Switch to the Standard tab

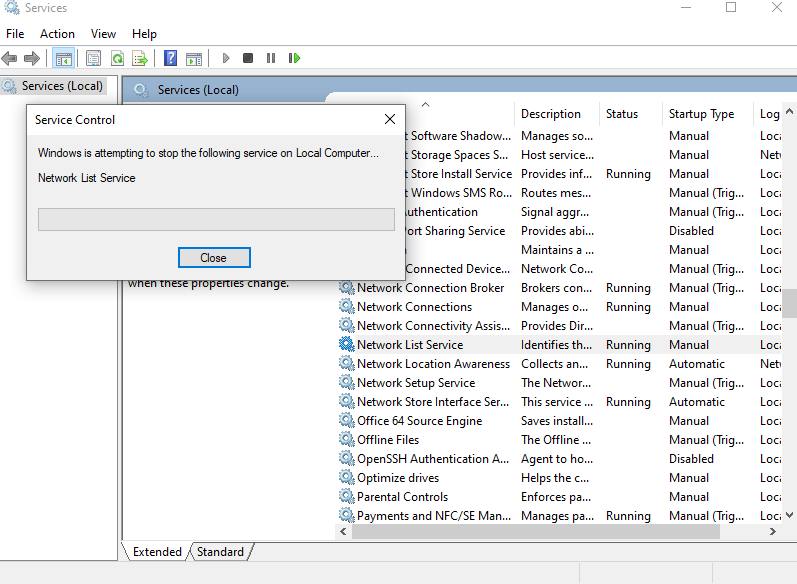[x=220, y=552]
